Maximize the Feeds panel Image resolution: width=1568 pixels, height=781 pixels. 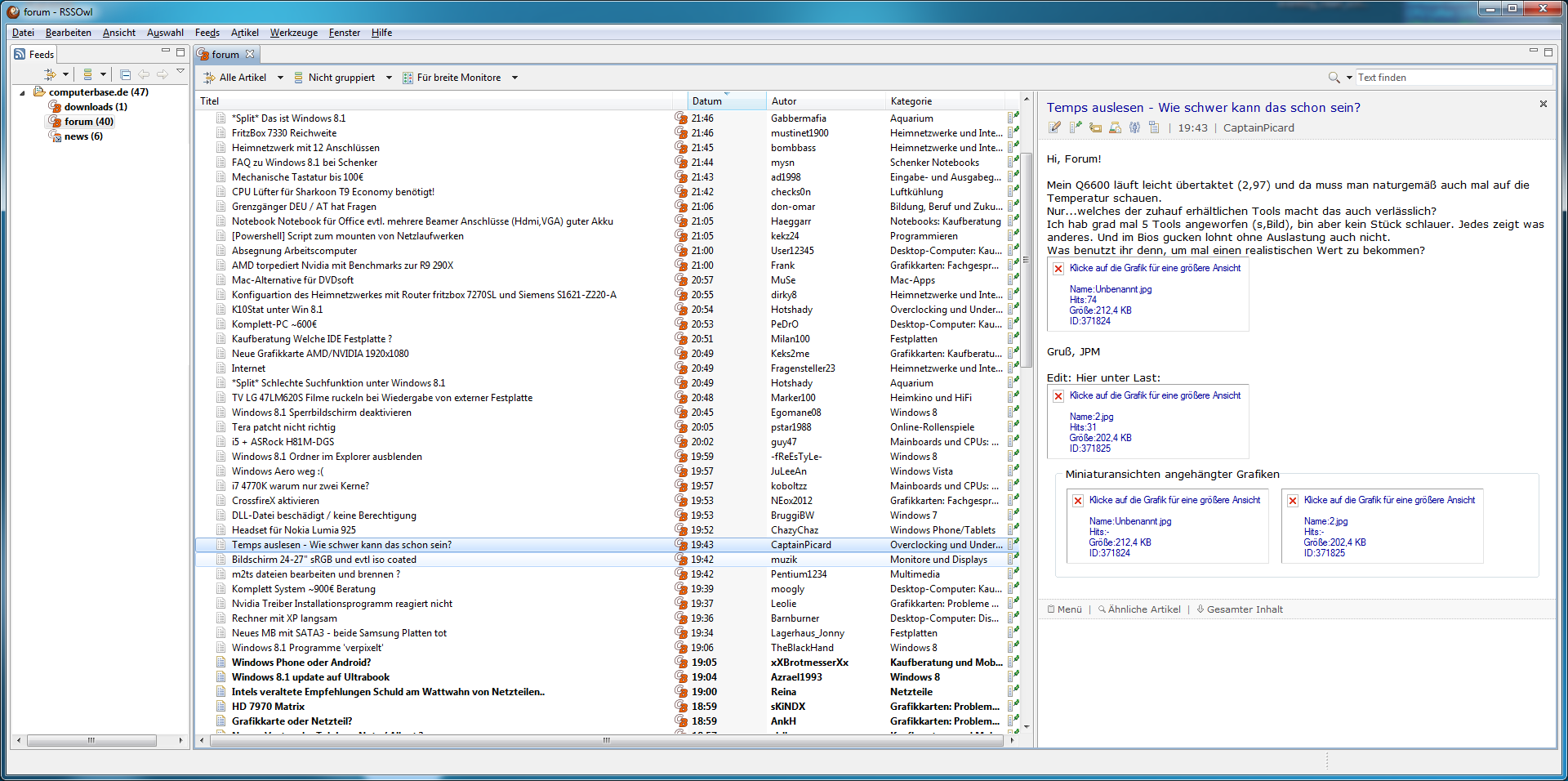(x=180, y=51)
